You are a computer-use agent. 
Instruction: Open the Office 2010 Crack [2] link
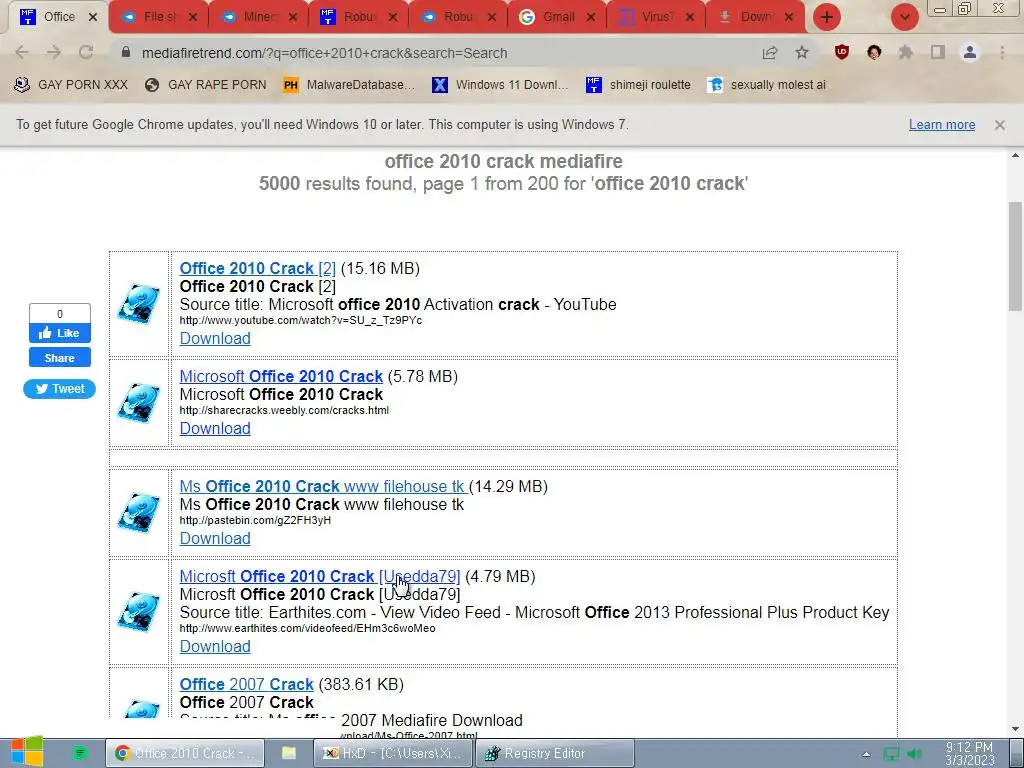click(257, 268)
